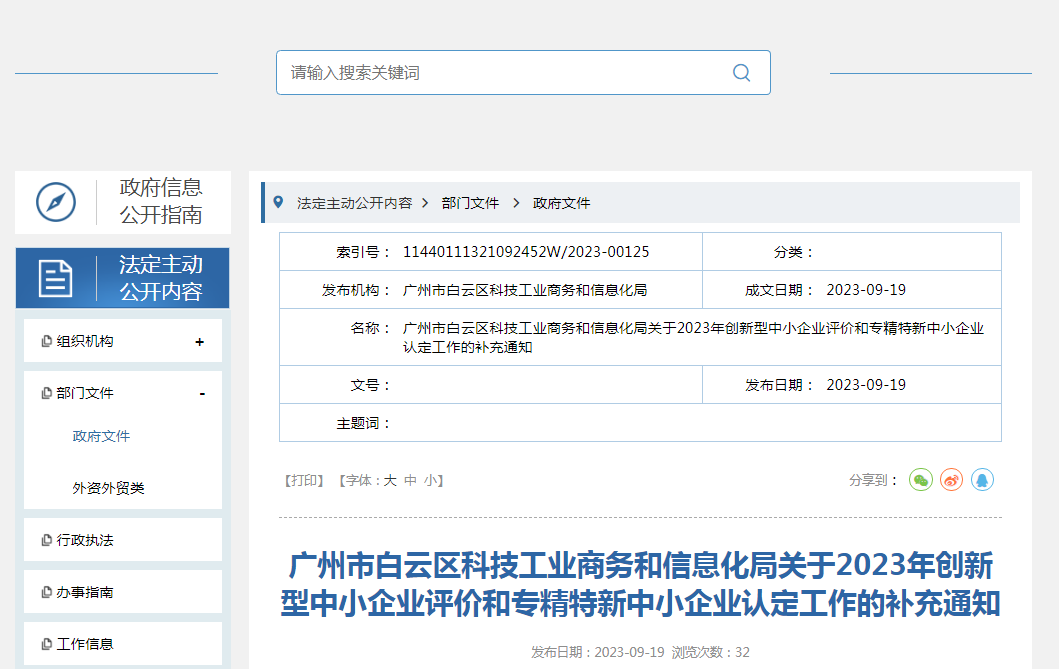Viewport: 1059px width, 669px height.
Task: Collapse 部门文件 with the minus sign
Action: point(202,394)
